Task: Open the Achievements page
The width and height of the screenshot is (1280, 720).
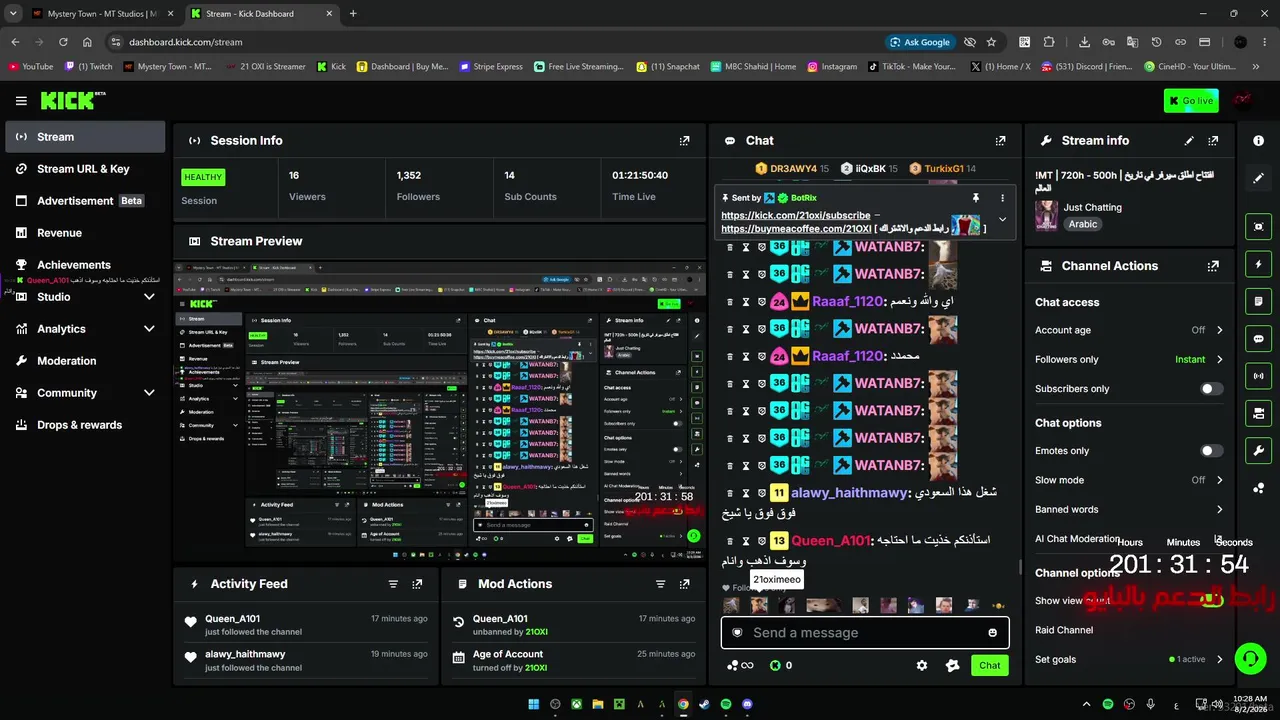Action: (x=85, y=265)
